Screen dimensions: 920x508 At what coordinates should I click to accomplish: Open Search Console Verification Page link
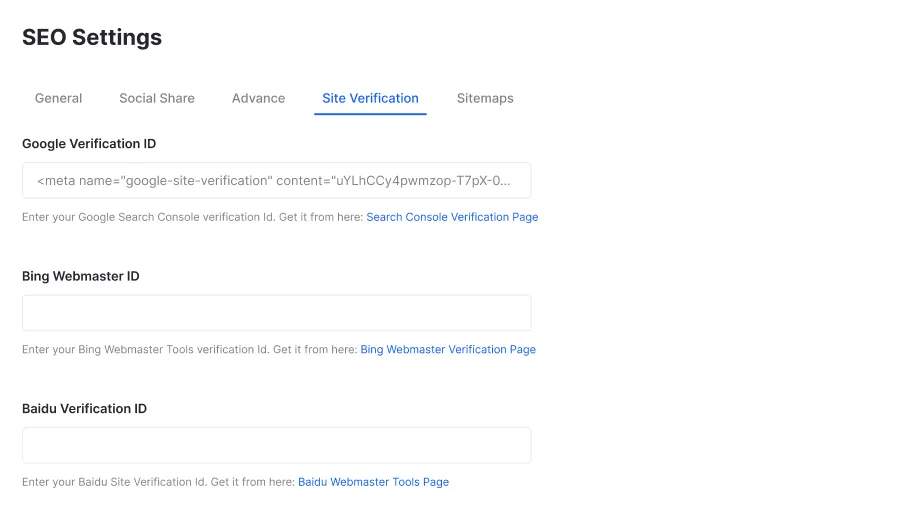click(452, 217)
